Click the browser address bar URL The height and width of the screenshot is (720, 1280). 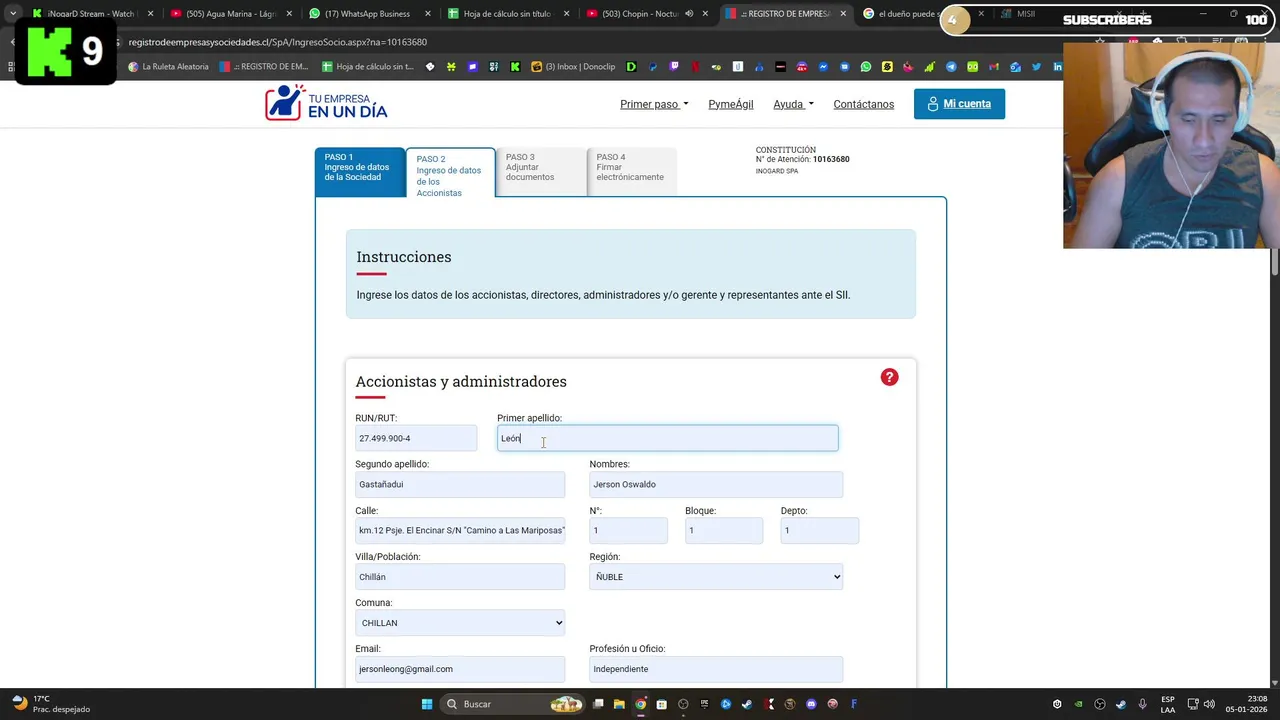pos(278,42)
